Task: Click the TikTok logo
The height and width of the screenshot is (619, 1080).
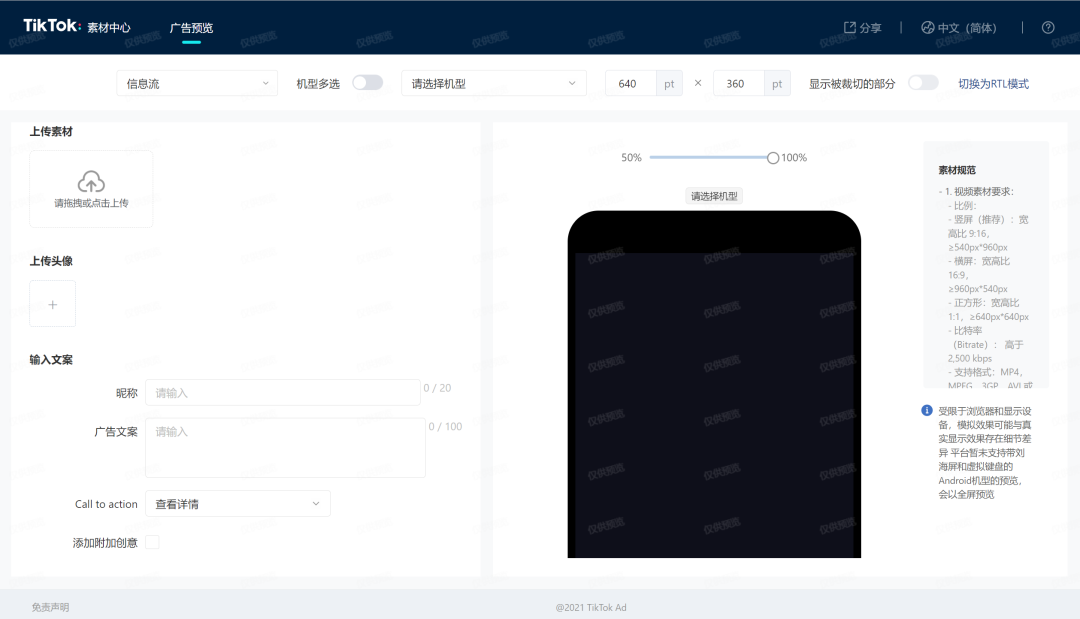Action: 52,27
